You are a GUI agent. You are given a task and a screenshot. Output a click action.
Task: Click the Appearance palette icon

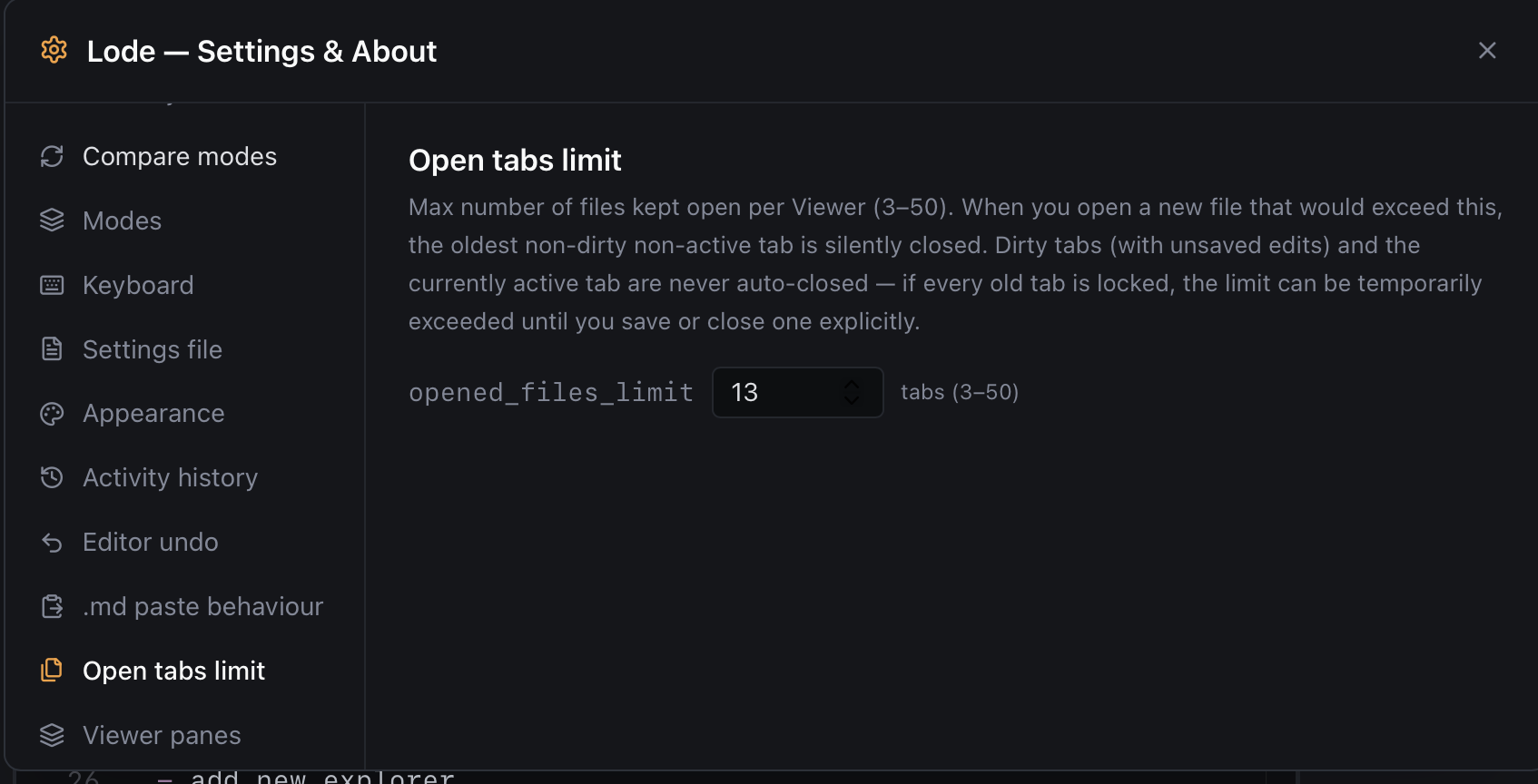pyautogui.click(x=52, y=414)
